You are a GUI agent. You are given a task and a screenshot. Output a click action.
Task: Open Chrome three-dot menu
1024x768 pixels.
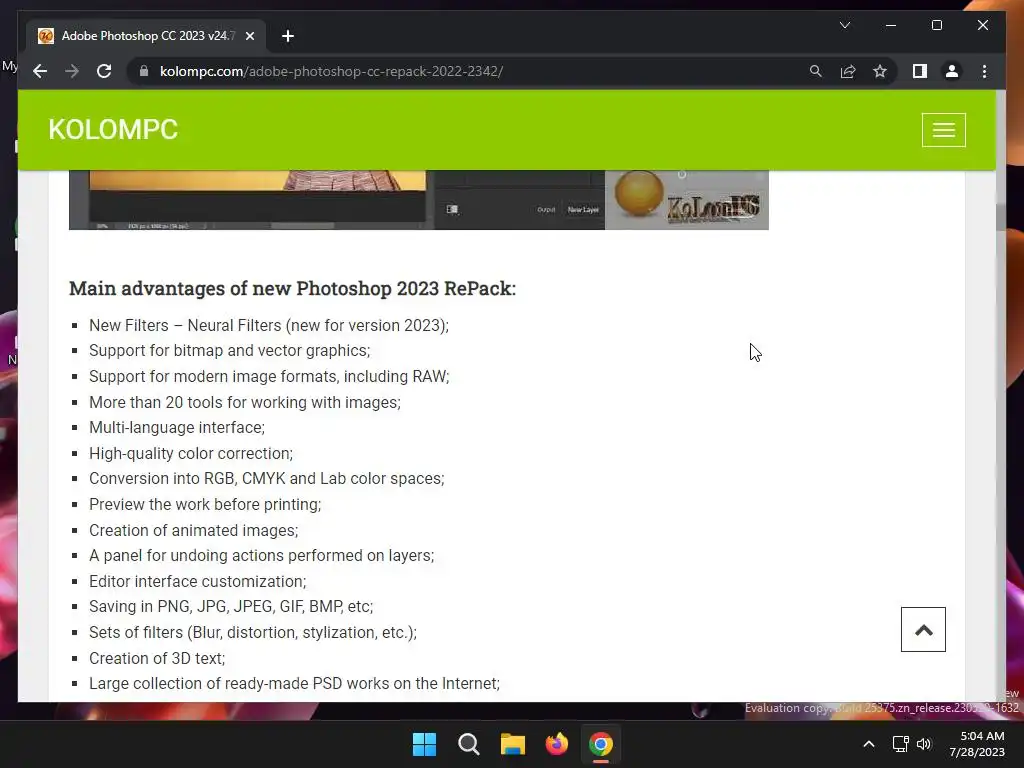tap(984, 71)
